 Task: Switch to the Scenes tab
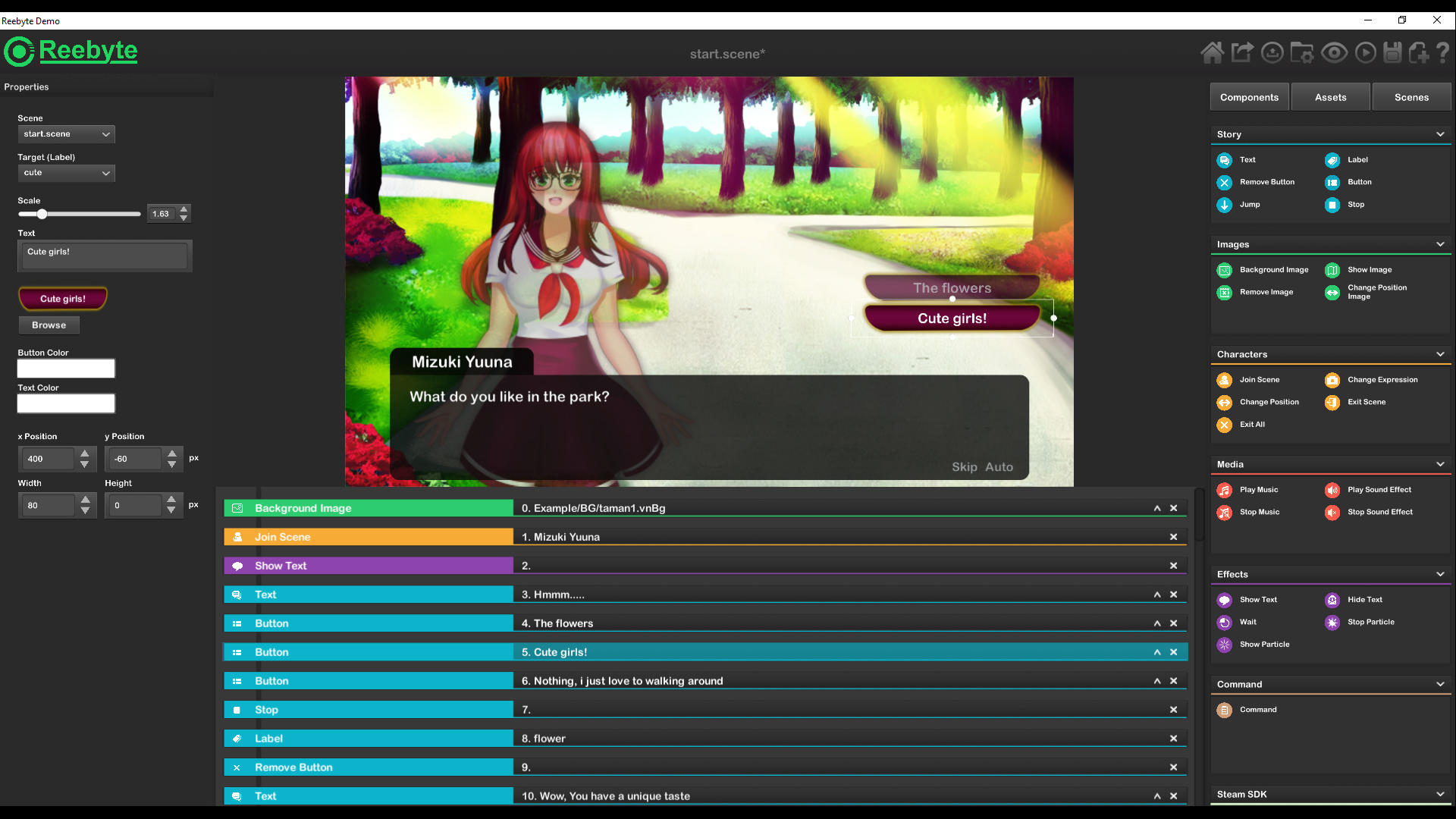point(1410,96)
